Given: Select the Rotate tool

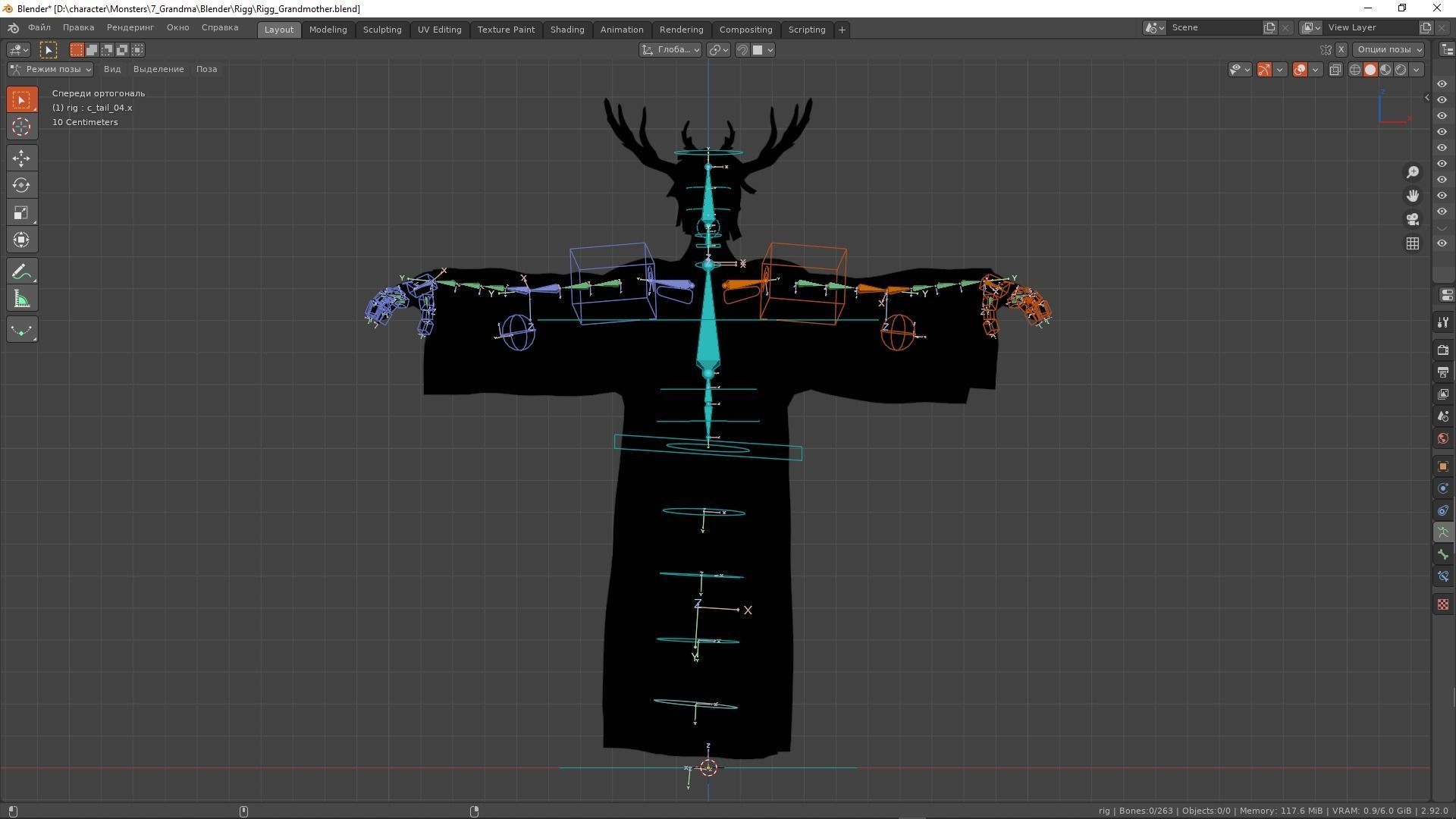Looking at the screenshot, I should point(21,185).
